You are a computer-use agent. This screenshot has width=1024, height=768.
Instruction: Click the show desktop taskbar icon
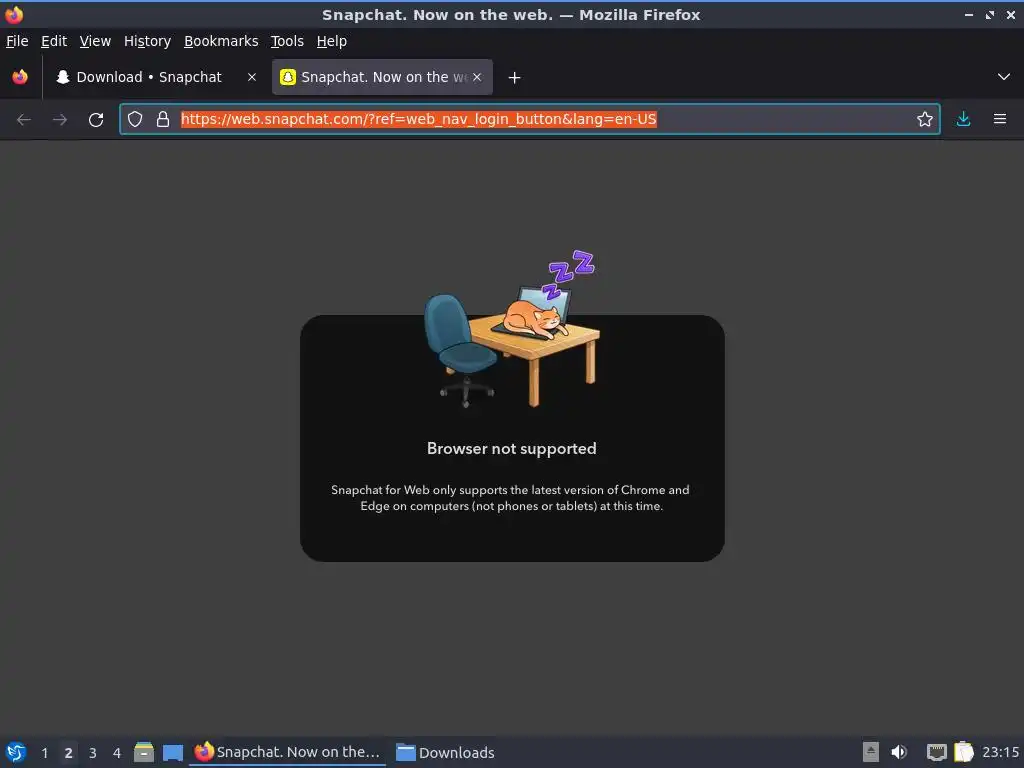(173, 753)
